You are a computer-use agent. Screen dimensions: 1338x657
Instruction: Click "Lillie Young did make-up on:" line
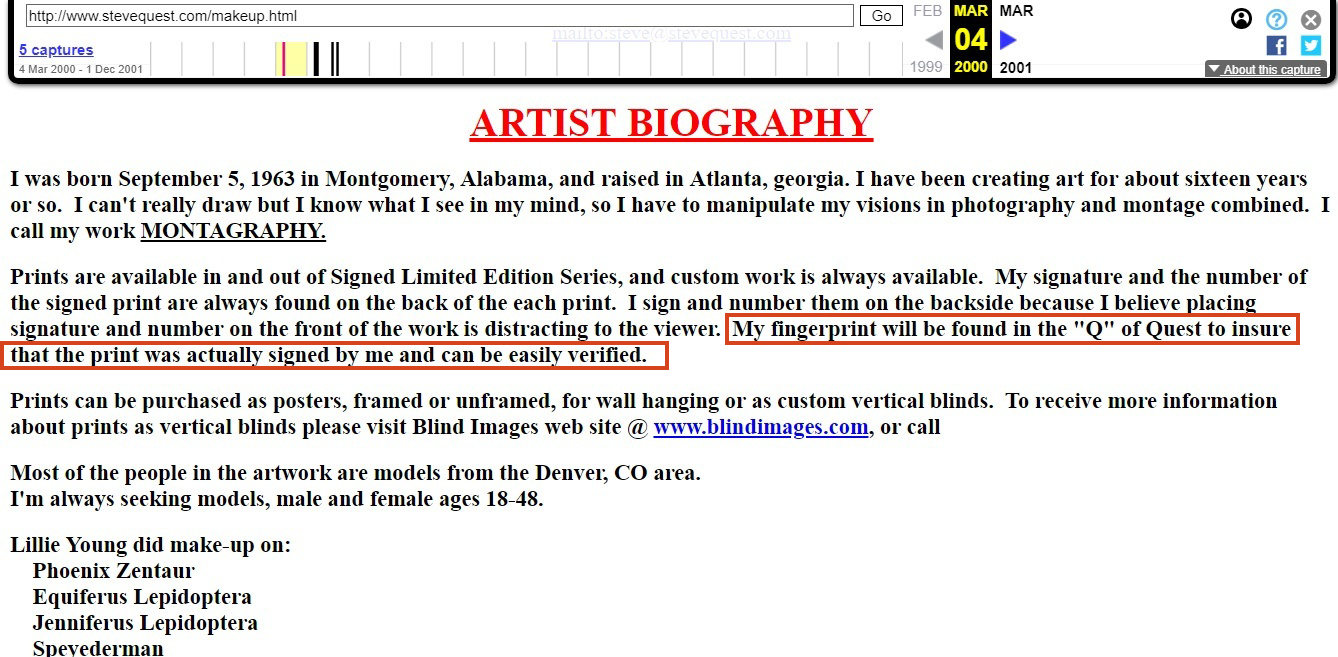click(151, 545)
